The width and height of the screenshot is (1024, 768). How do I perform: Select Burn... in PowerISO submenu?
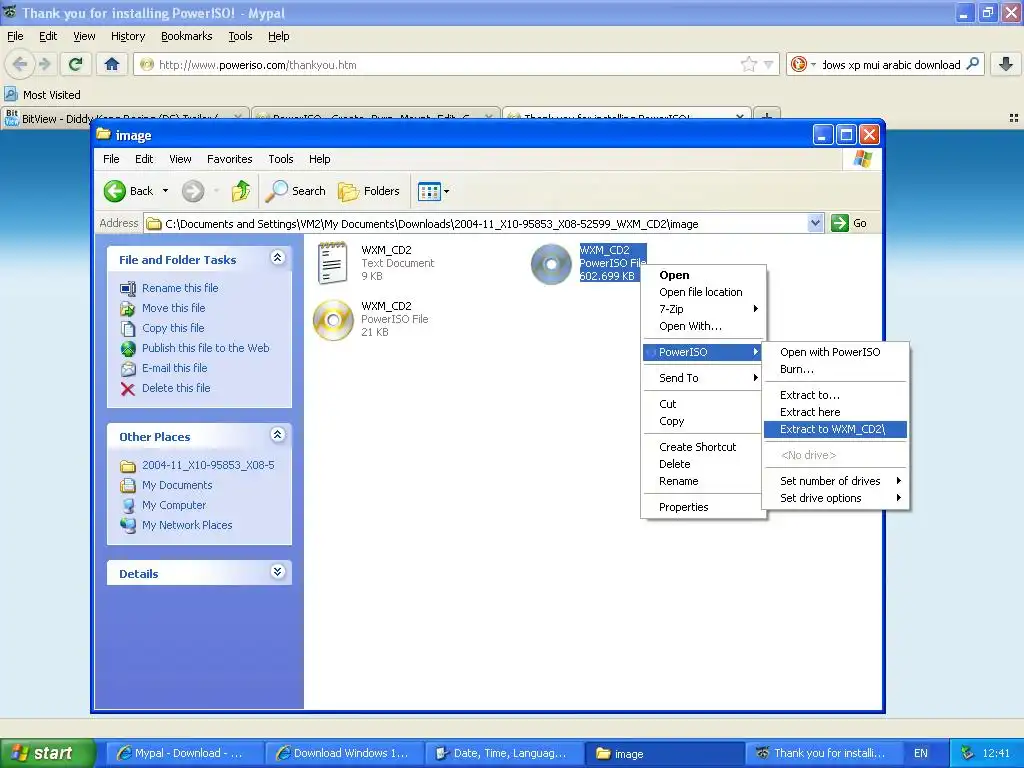[x=835, y=369]
